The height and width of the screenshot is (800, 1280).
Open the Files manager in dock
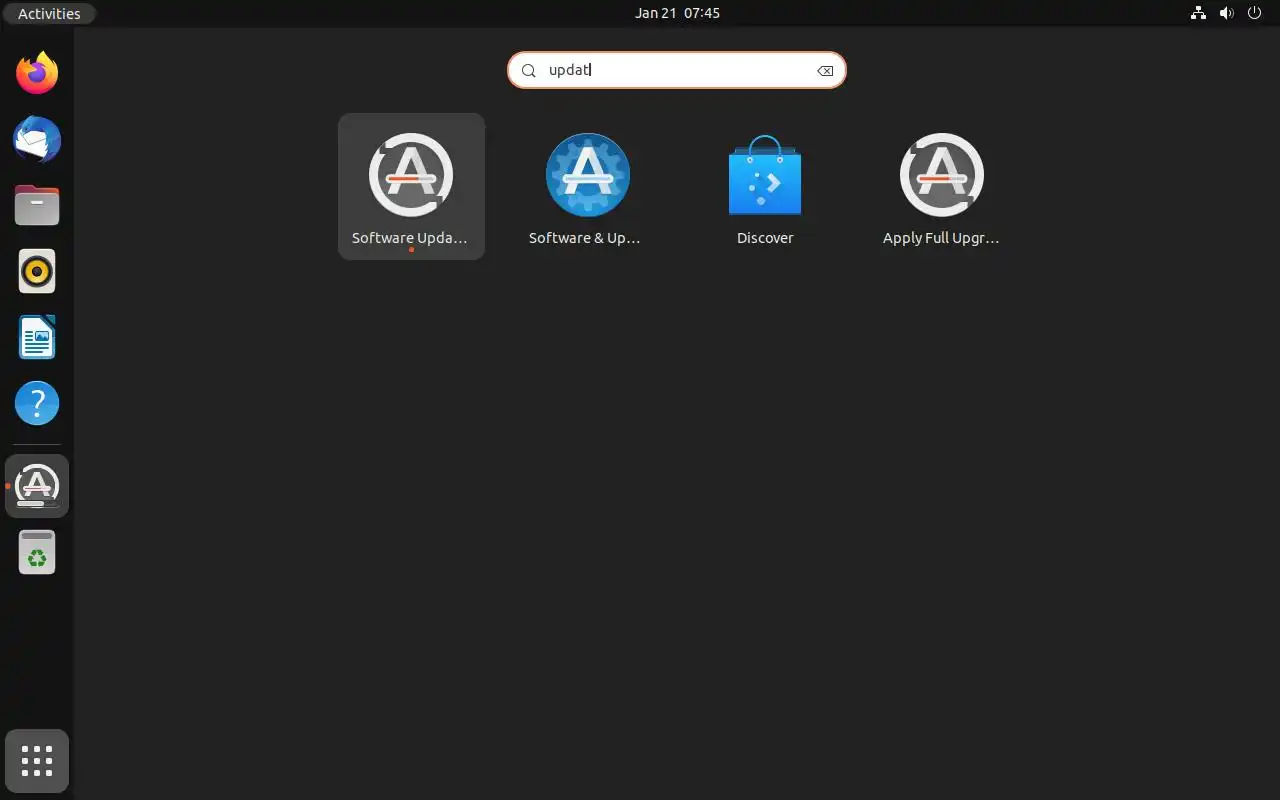(37, 205)
